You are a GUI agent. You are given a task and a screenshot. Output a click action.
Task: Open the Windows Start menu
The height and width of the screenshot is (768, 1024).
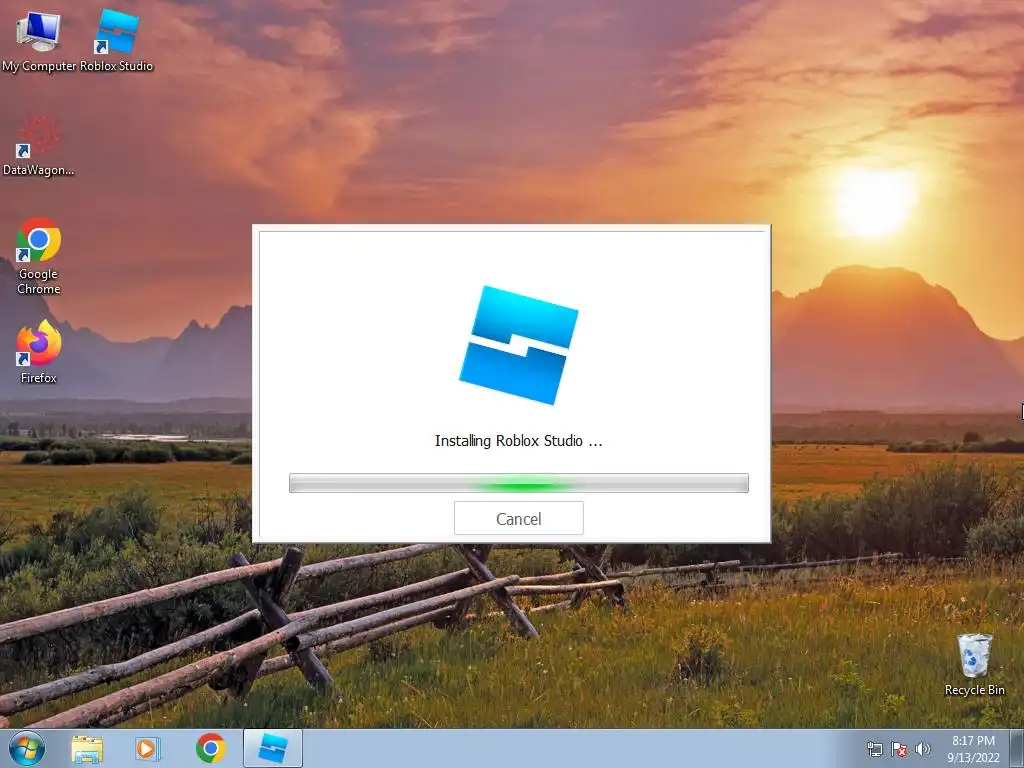[27, 748]
